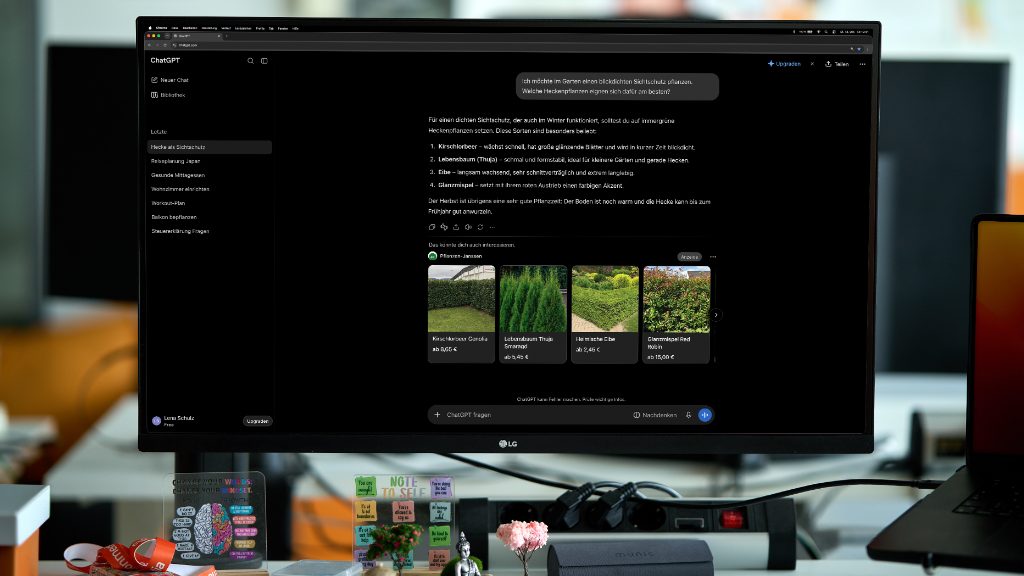The image size is (1024, 576).
Task: Click the chatgpt.com address bar
Action: pyautogui.click(x=509, y=45)
